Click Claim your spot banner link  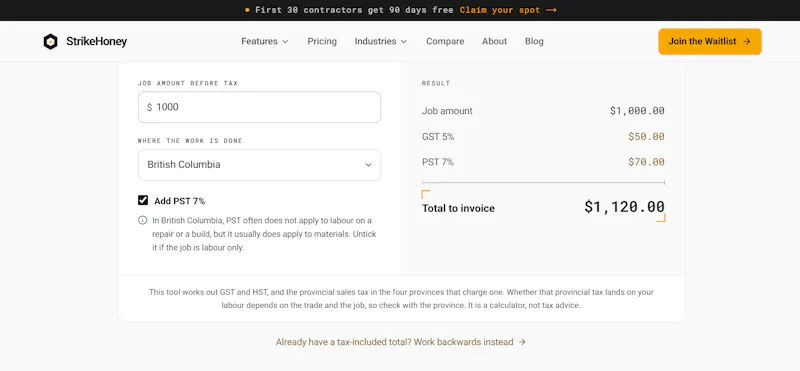coord(508,10)
